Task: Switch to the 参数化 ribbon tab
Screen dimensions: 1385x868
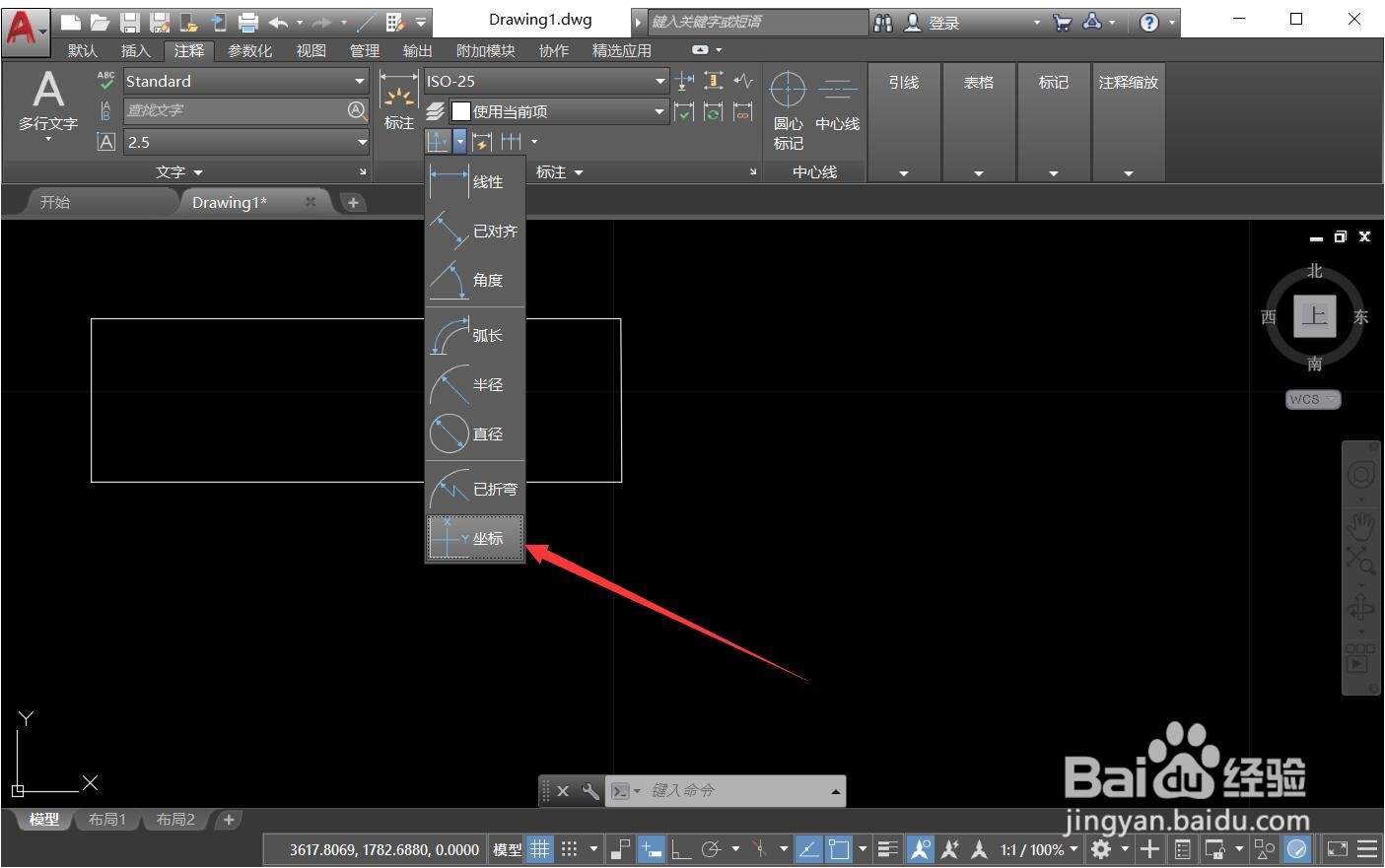Action: tap(249, 50)
